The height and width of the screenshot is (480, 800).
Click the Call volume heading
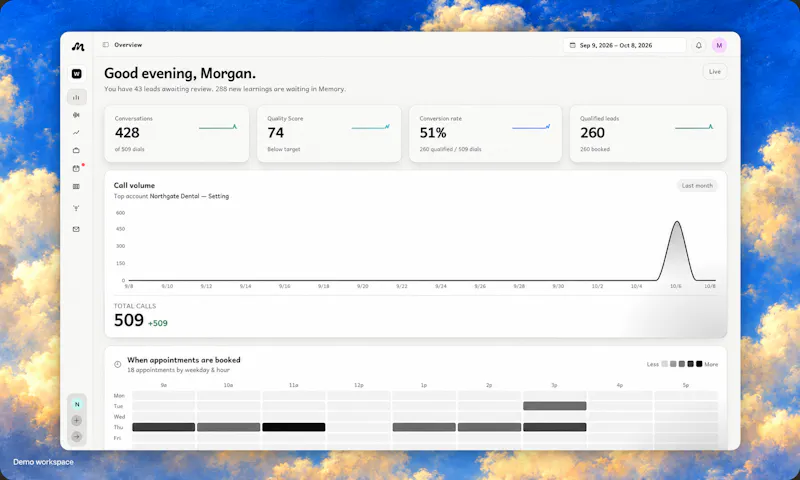(x=134, y=186)
